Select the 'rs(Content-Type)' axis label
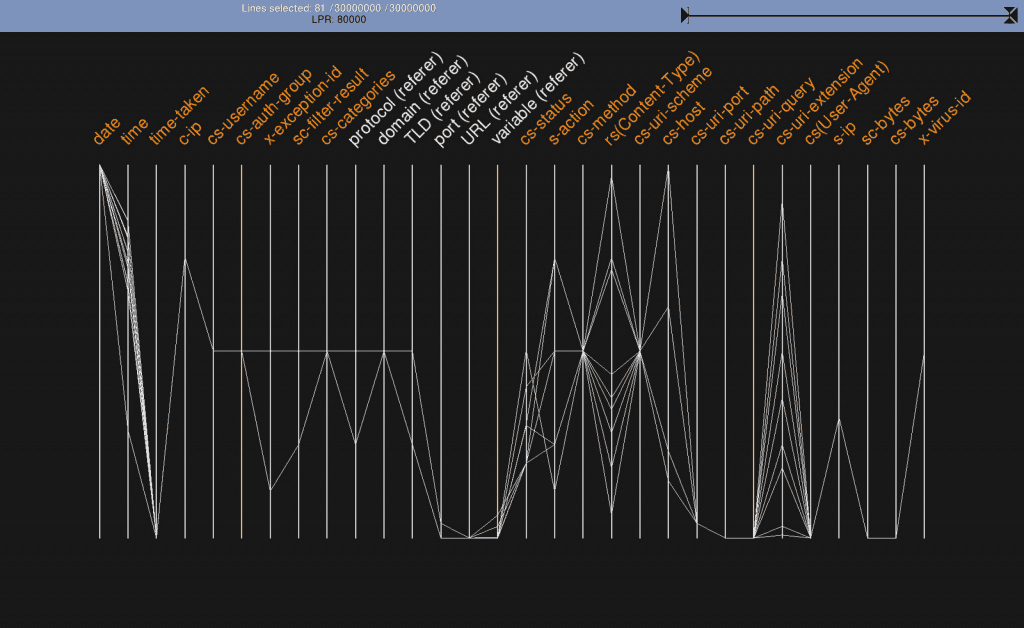This screenshot has width=1024, height=628. [652, 100]
